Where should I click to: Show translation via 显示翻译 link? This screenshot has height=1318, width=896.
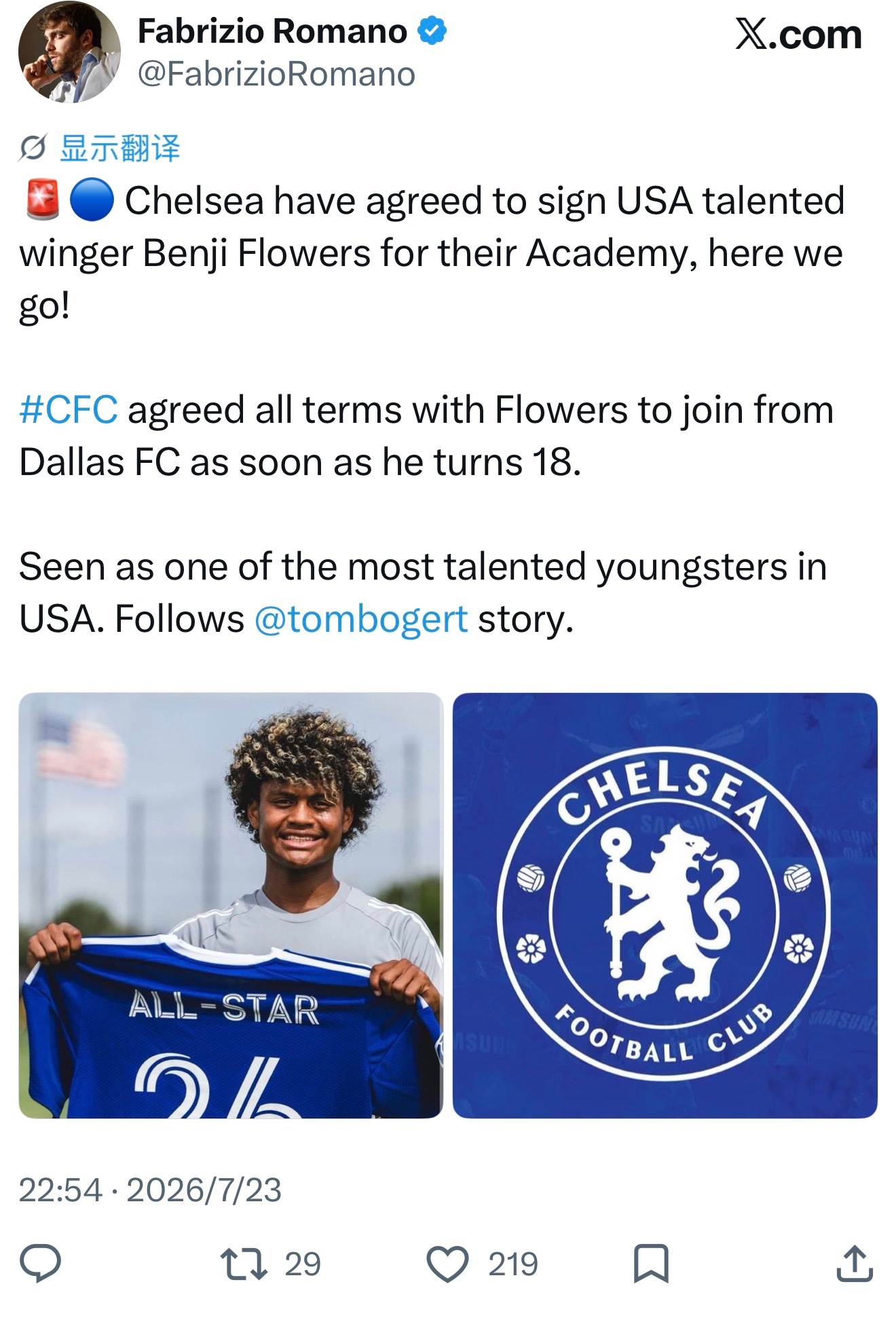(x=120, y=148)
